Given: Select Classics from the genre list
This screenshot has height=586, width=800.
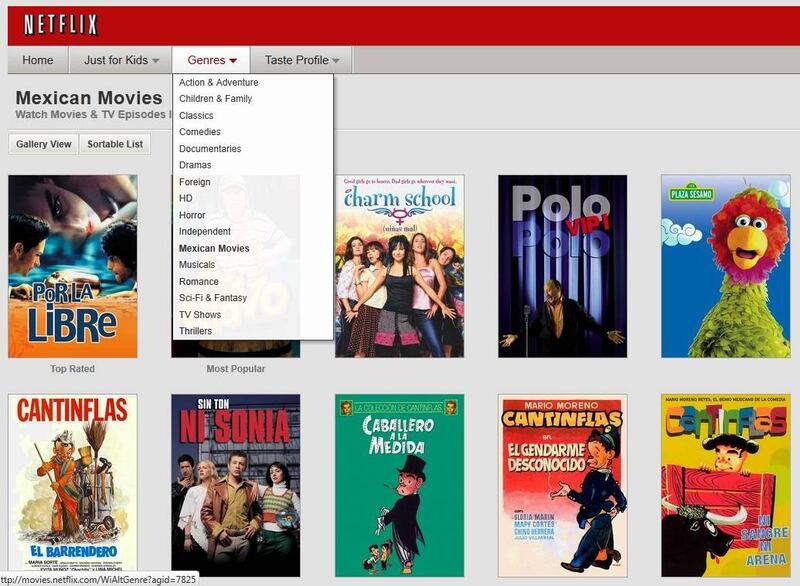Looking at the screenshot, I should point(196,116).
